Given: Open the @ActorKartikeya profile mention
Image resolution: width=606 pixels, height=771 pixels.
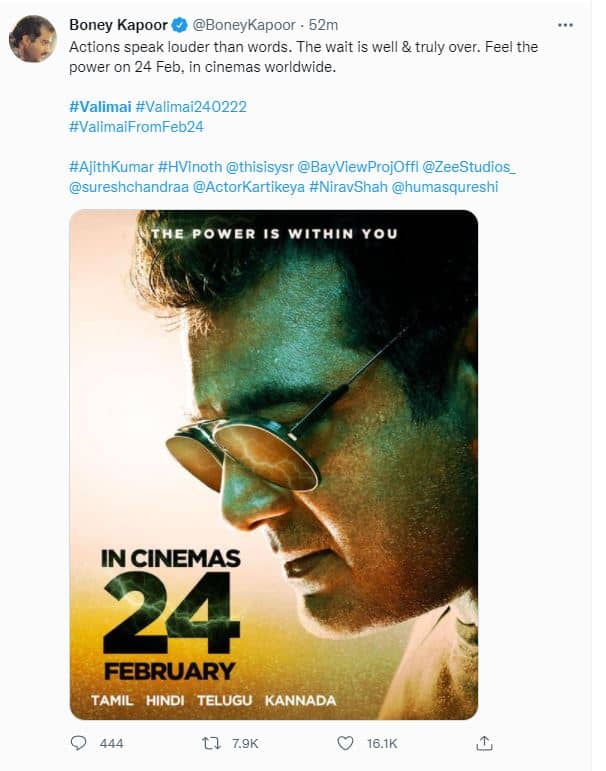Looking at the screenshot, I should (249, 187).
